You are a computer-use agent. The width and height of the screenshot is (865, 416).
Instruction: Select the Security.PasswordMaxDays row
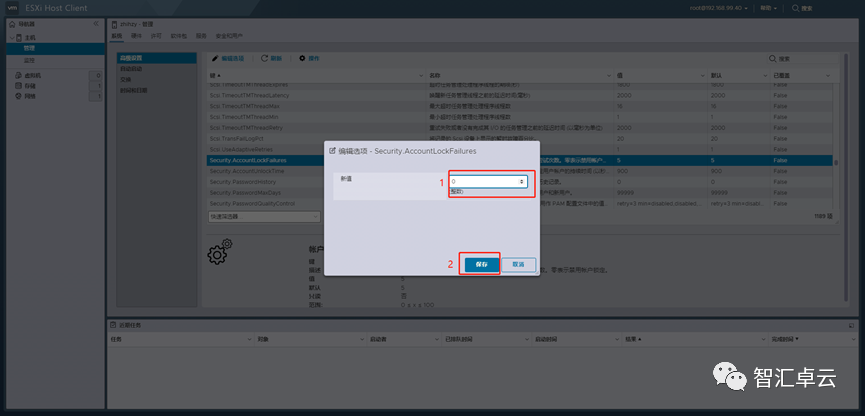[520, 193]
